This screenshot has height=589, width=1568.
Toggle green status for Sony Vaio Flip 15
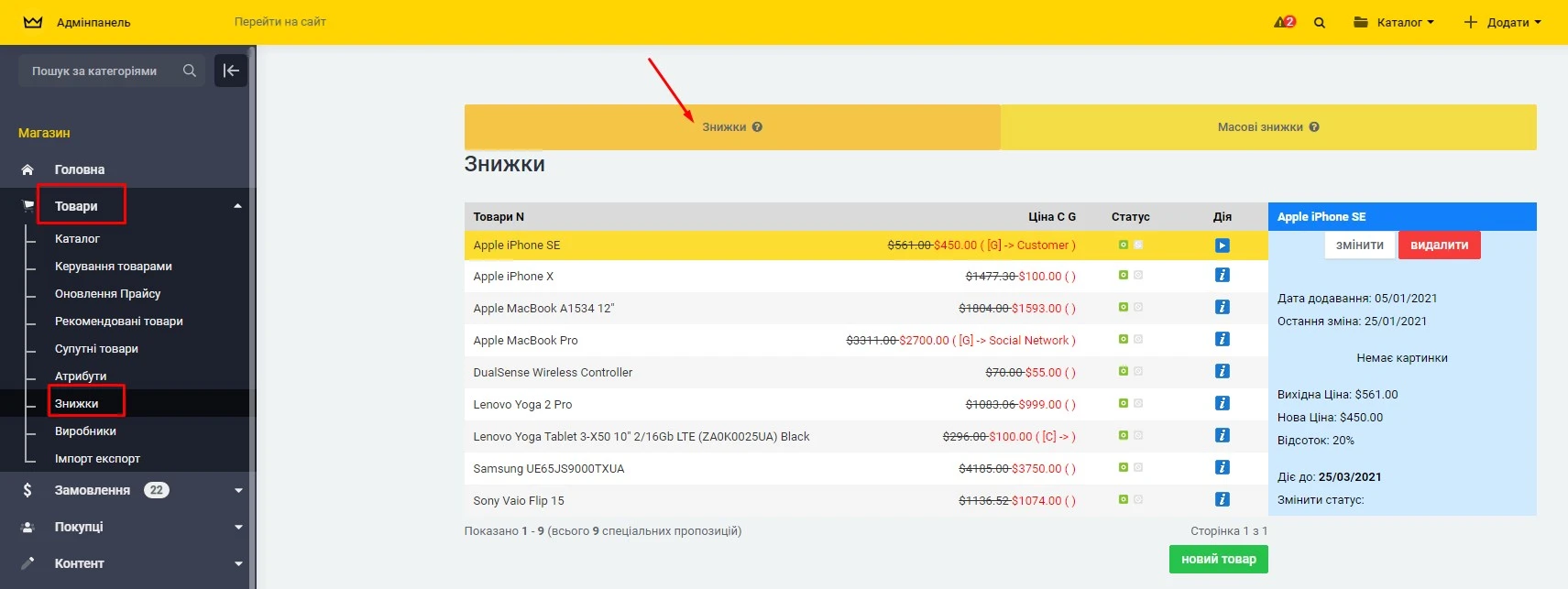1124,499
